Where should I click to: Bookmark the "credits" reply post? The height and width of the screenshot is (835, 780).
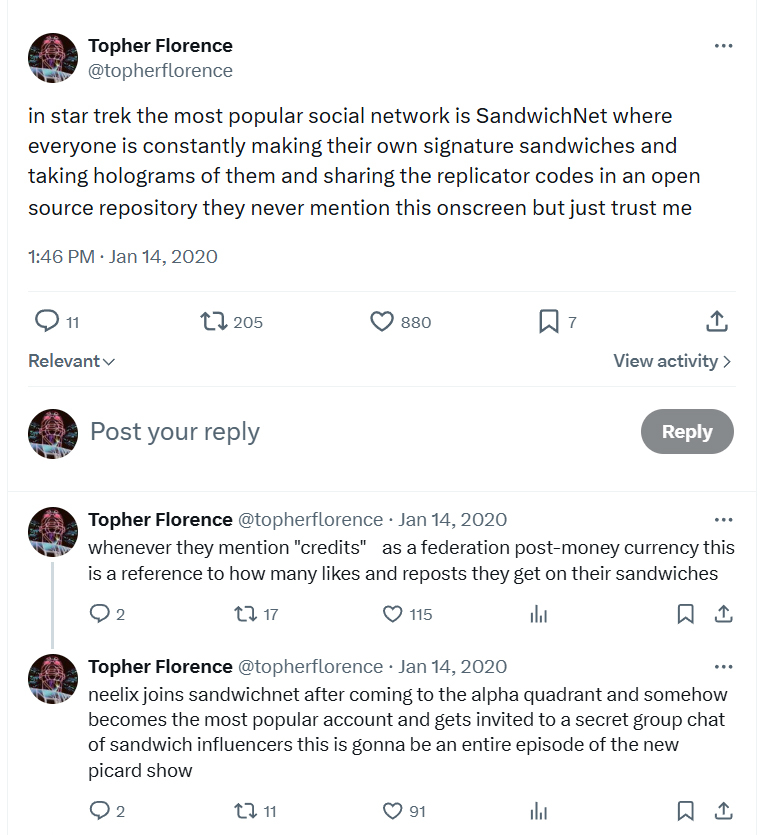tap(685, 614)
